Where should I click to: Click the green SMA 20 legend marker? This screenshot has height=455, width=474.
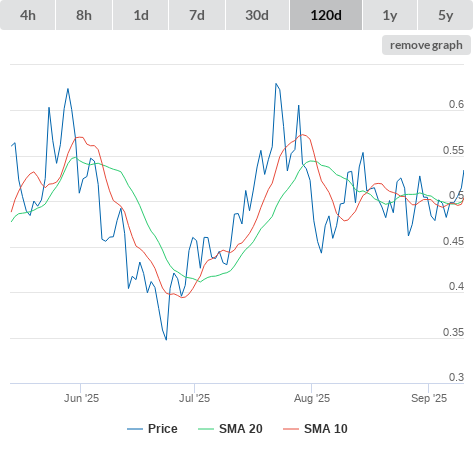(x=206, y=429)
